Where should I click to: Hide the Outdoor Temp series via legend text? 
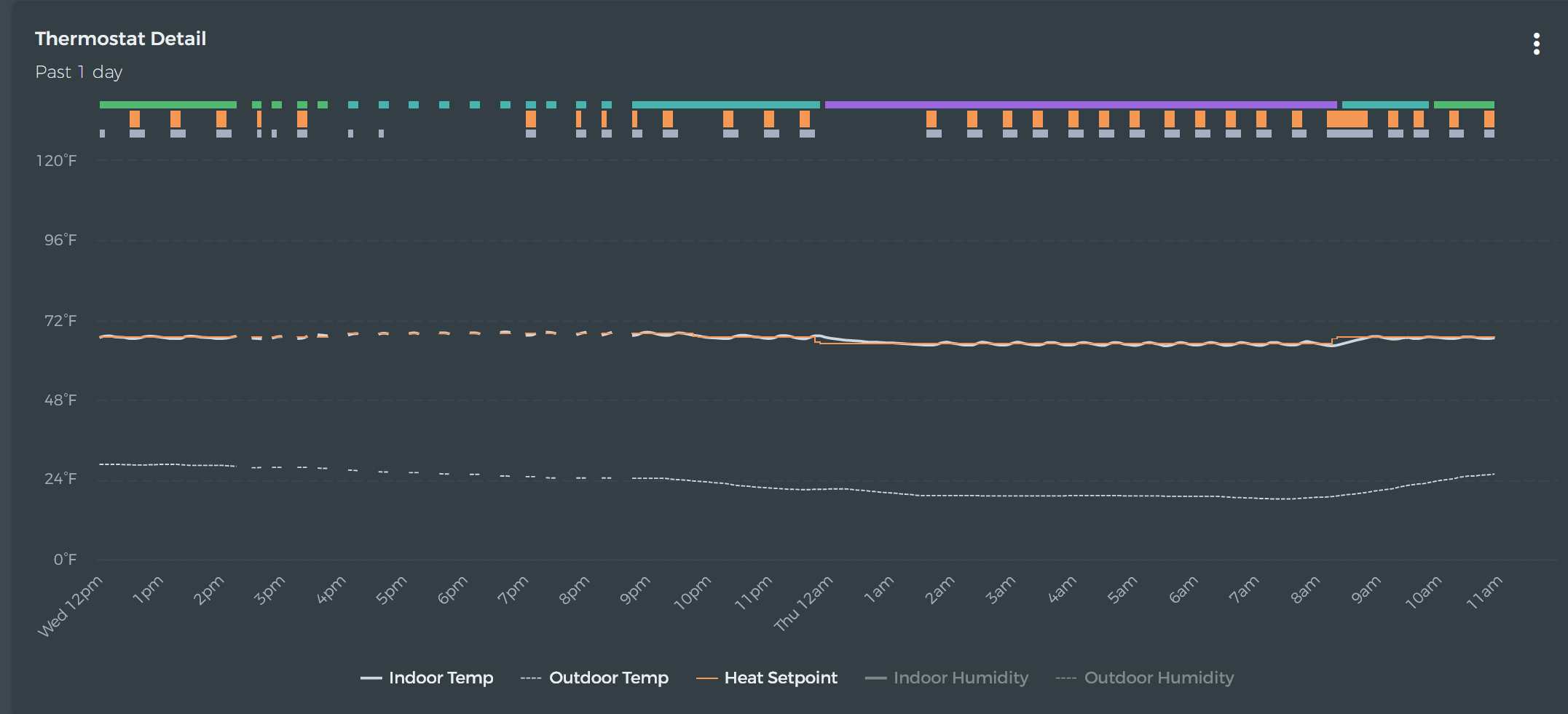[x=608, y=678]
